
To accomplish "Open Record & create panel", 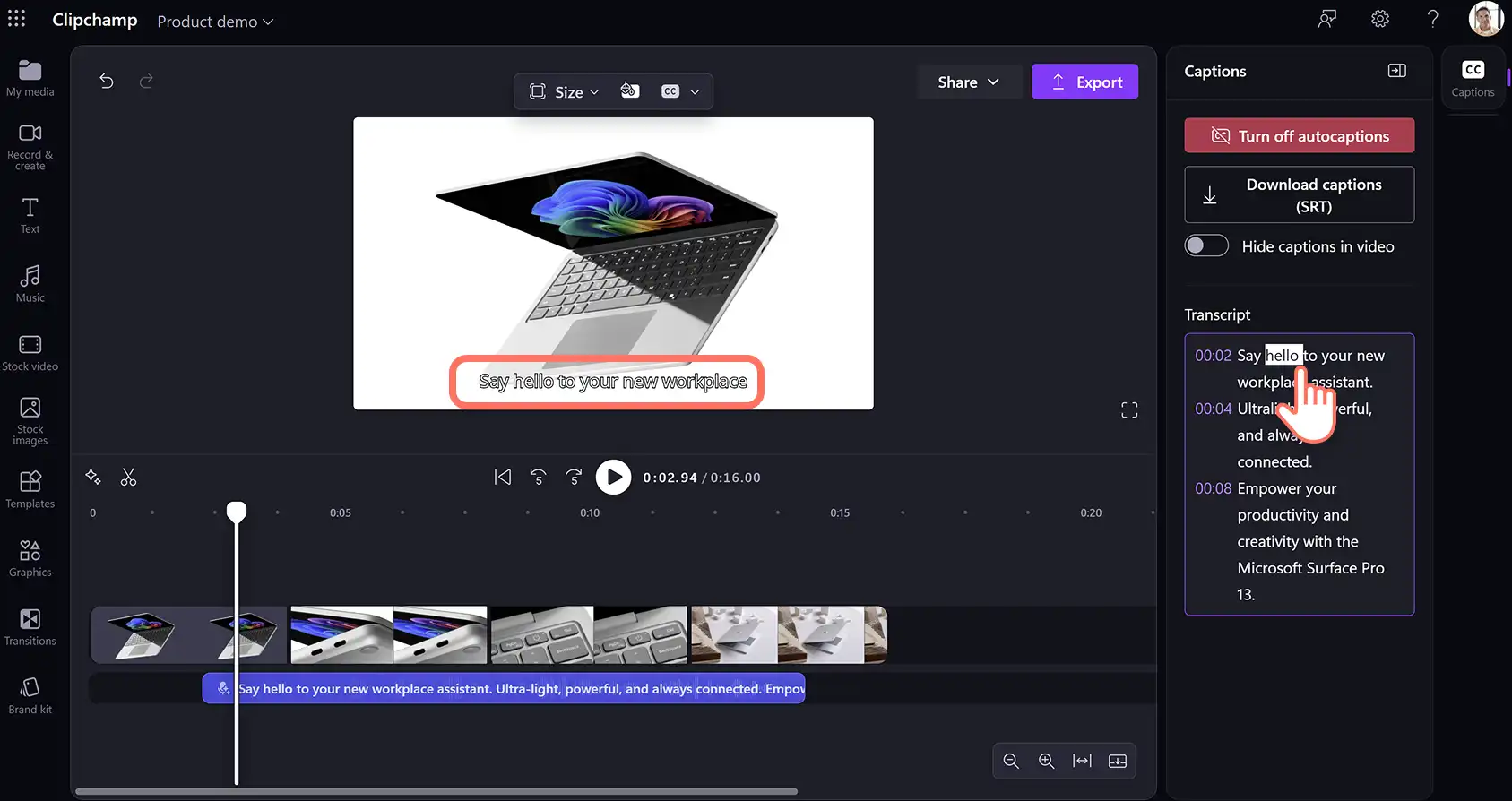I will [30, 147].
